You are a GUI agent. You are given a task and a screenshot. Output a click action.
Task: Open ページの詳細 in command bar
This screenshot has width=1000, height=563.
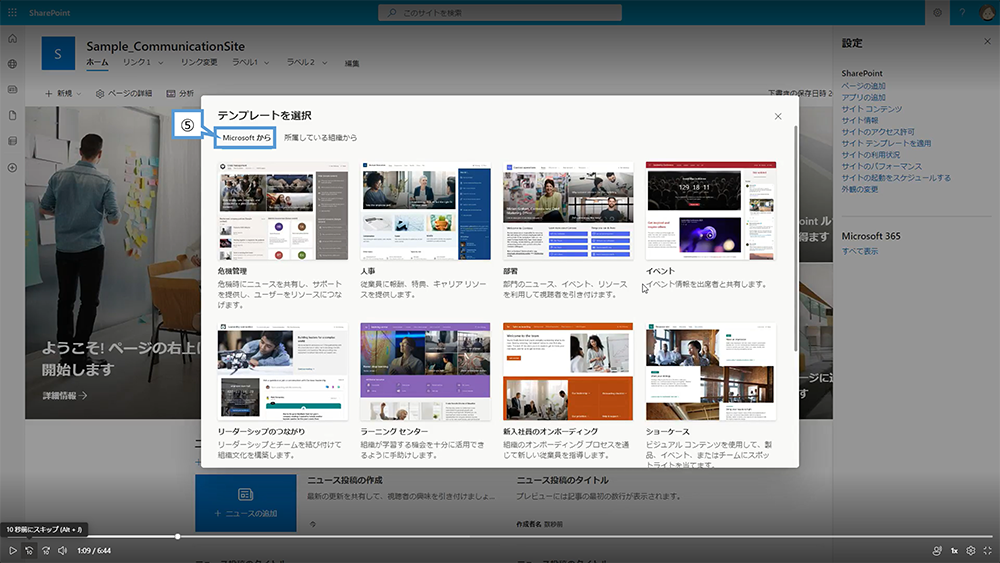124,93
